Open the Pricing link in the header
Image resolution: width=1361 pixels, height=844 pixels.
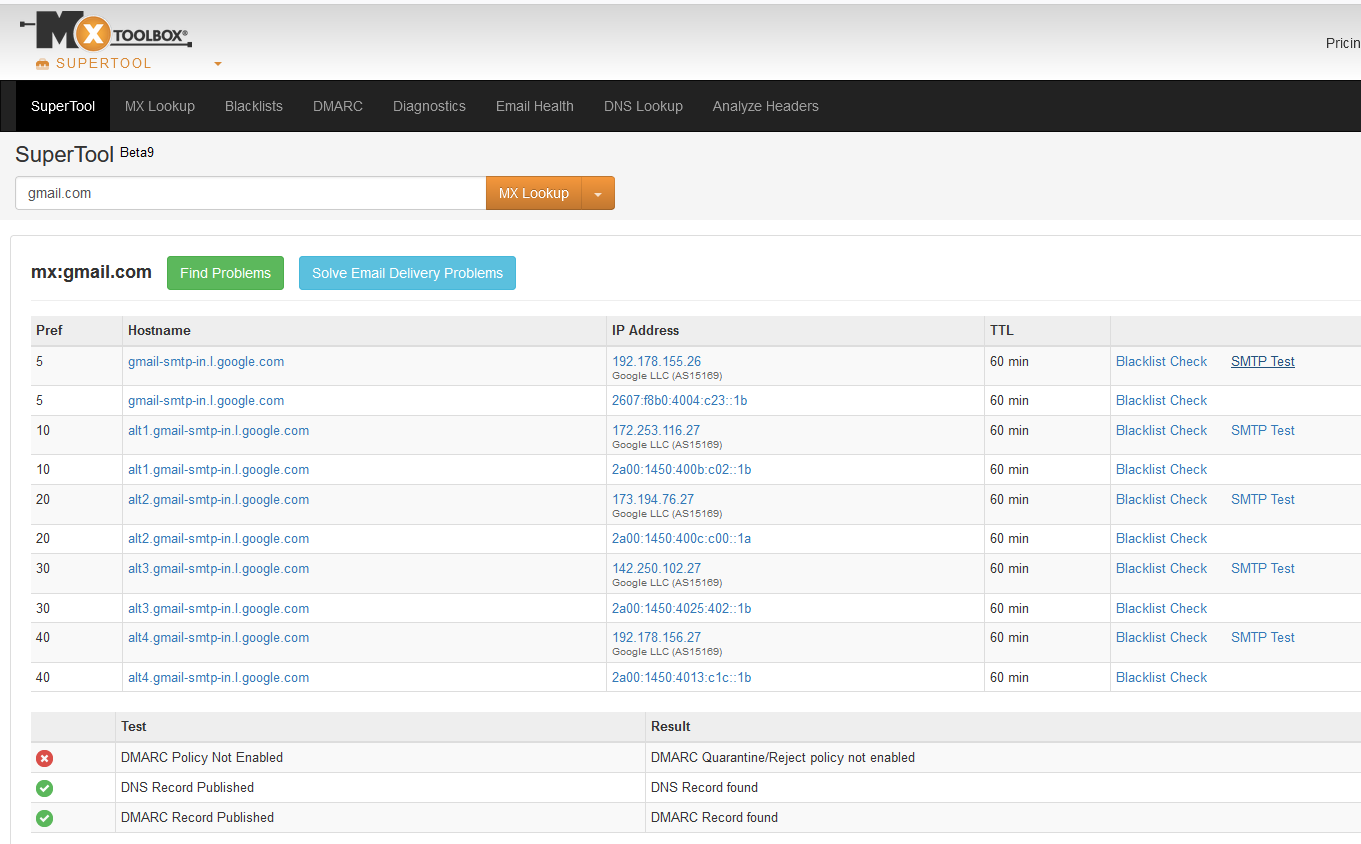click(1343, 43)
